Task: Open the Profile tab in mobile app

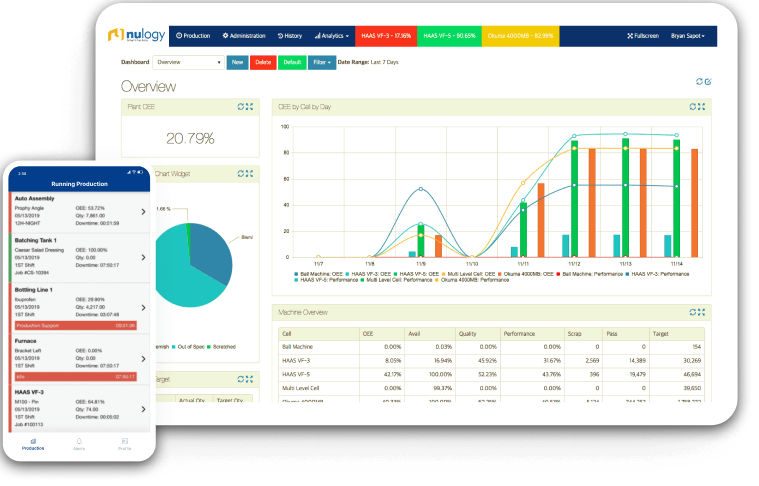Action: point(125,443)
